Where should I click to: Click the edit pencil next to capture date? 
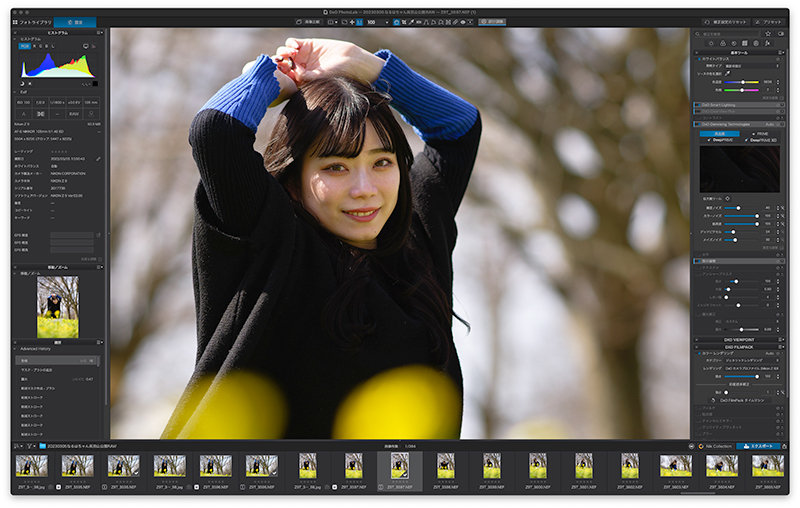pos(98,159)
